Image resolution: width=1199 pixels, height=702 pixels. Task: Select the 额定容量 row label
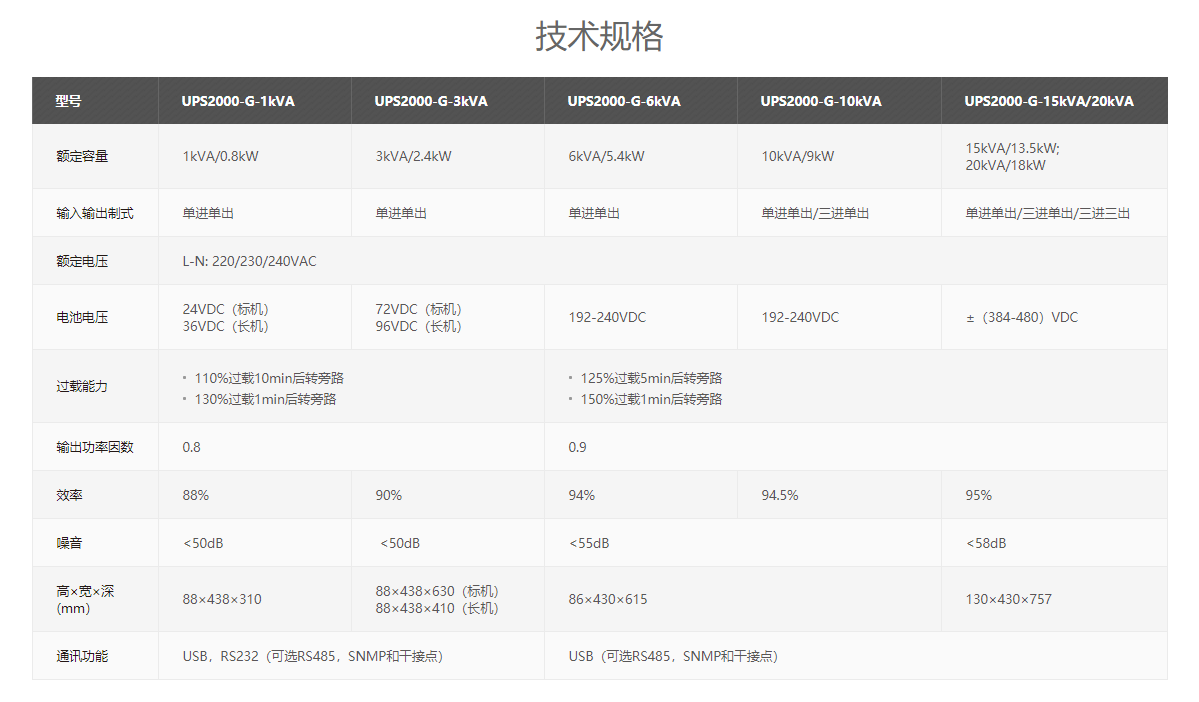pyautogui.click(x=82, y=156)
